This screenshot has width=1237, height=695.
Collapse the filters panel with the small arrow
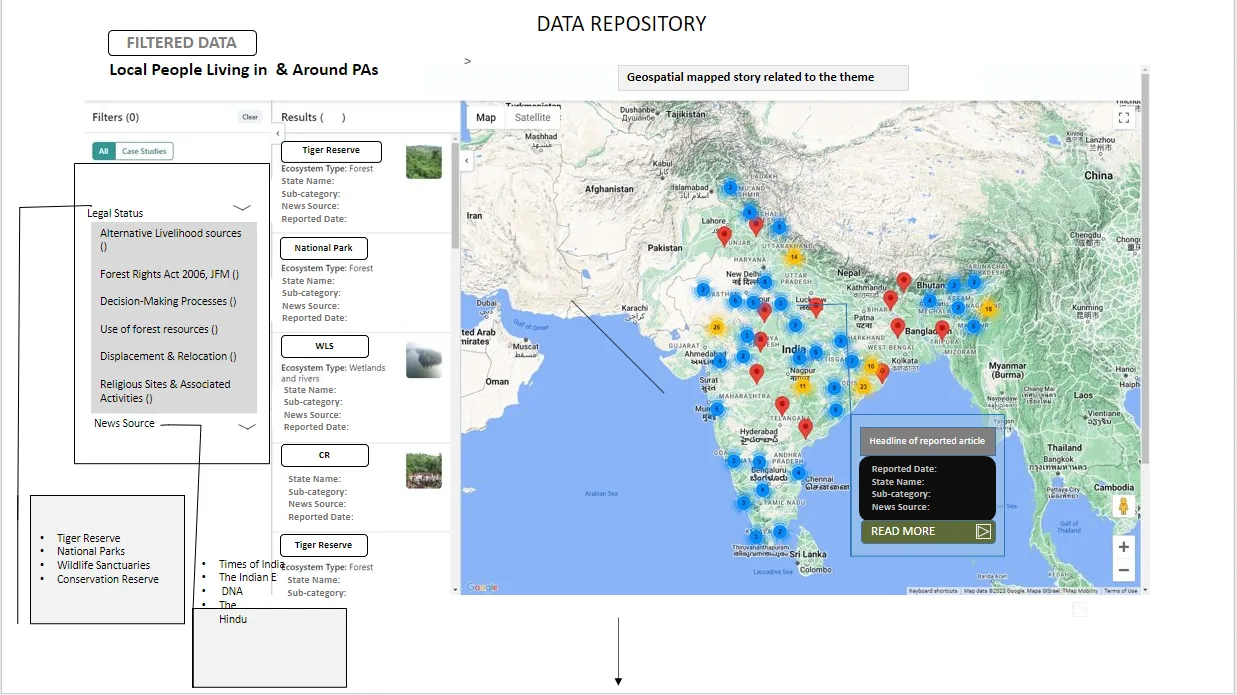[278, 133]
